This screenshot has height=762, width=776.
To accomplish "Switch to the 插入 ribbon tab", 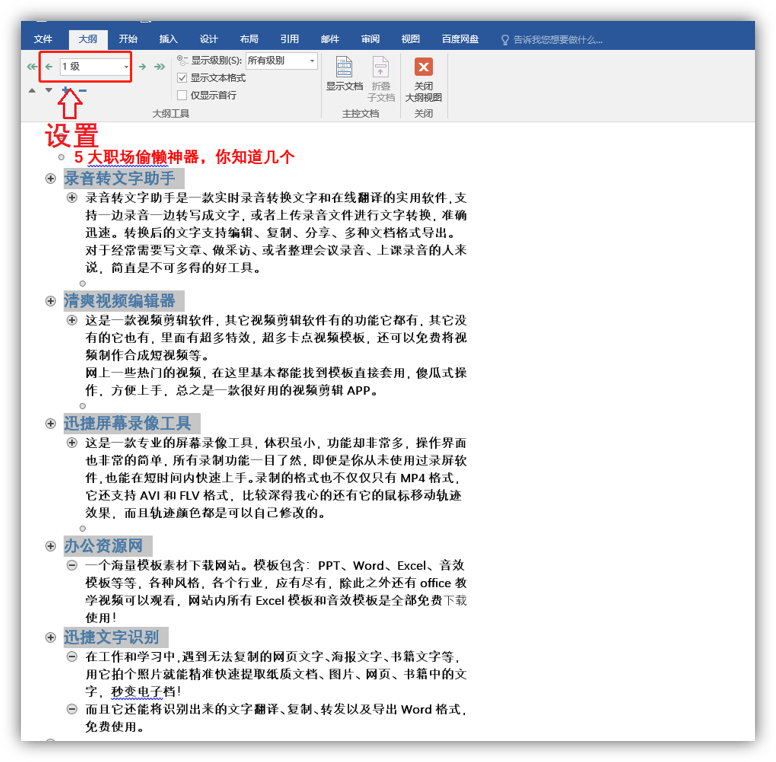I will (168, 39).
